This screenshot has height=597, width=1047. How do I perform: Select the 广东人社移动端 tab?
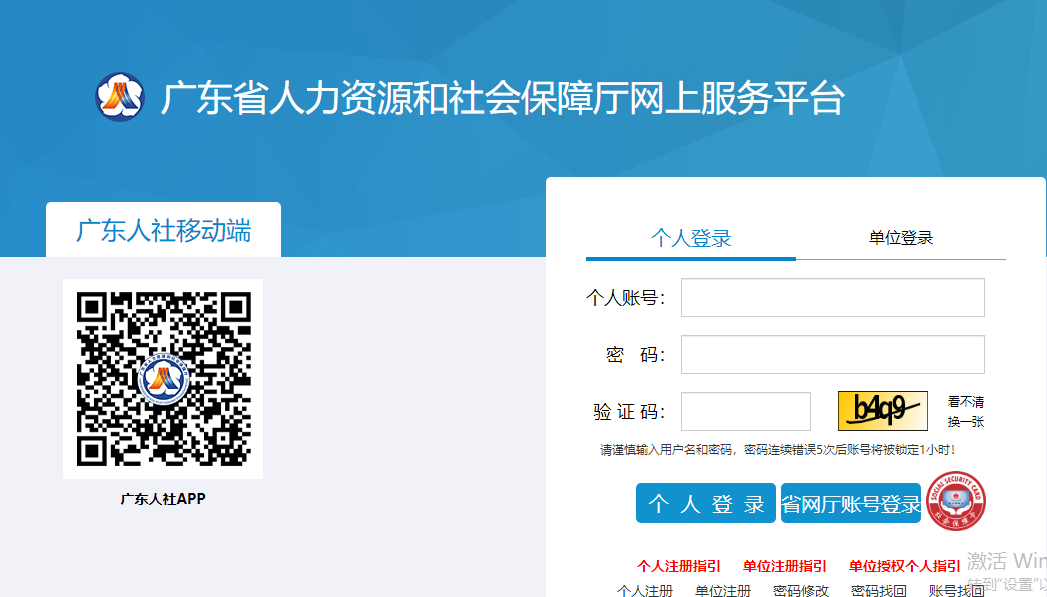(164, 230)
